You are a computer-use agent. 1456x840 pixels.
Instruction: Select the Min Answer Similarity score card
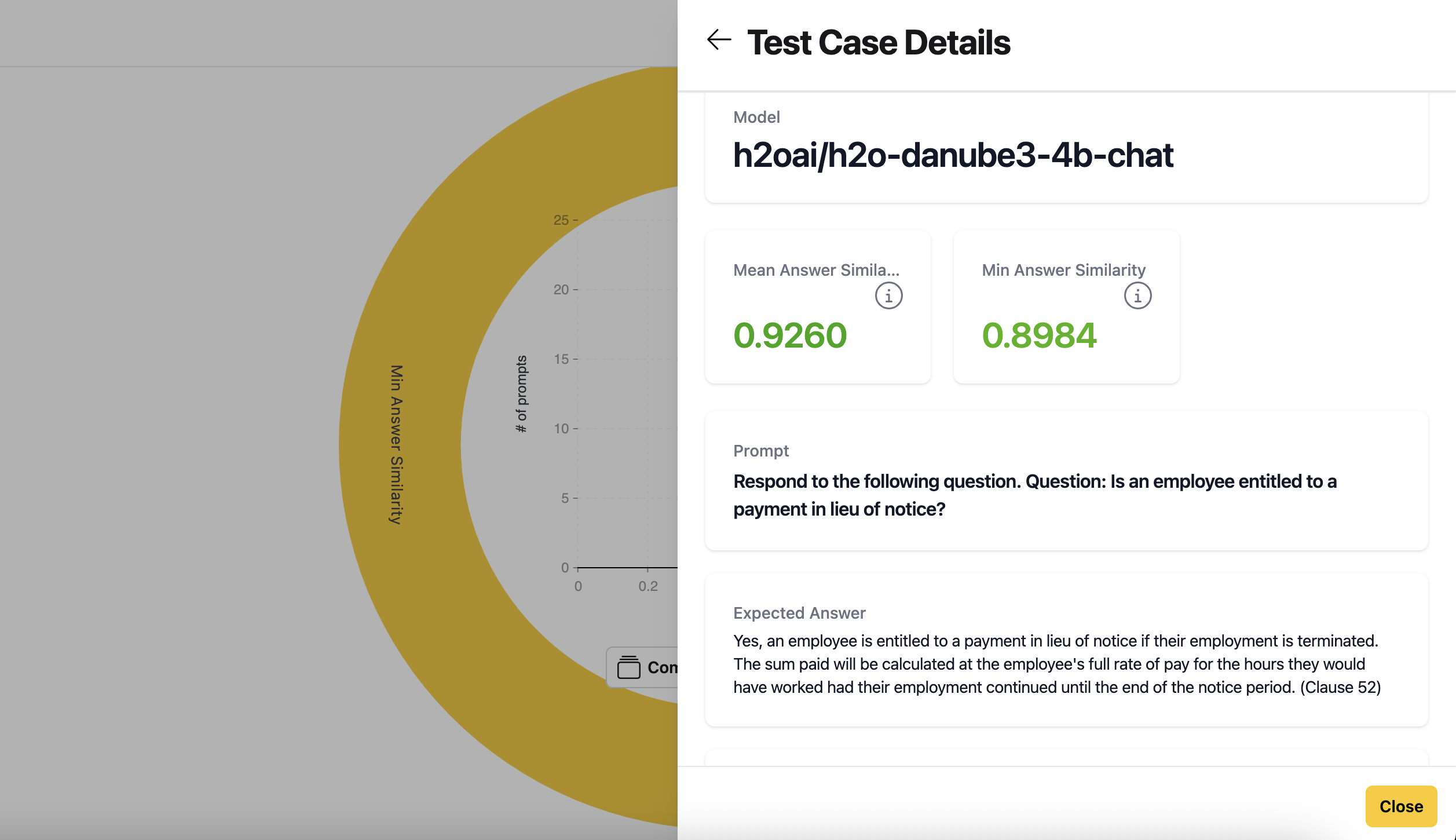pyautogui.click(x=1066, y=307)
